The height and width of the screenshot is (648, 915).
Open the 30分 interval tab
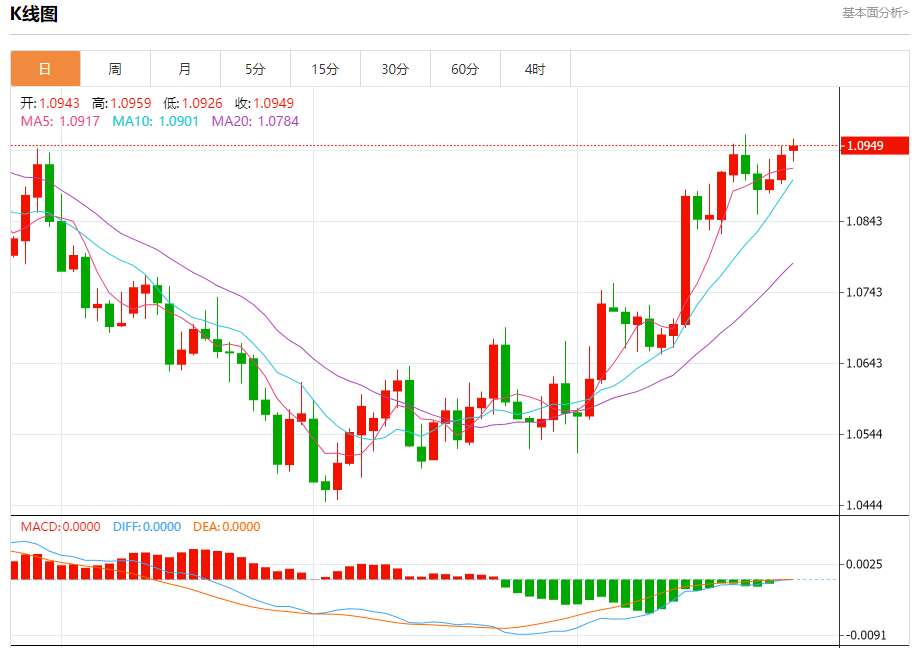(x=396, y=69)
